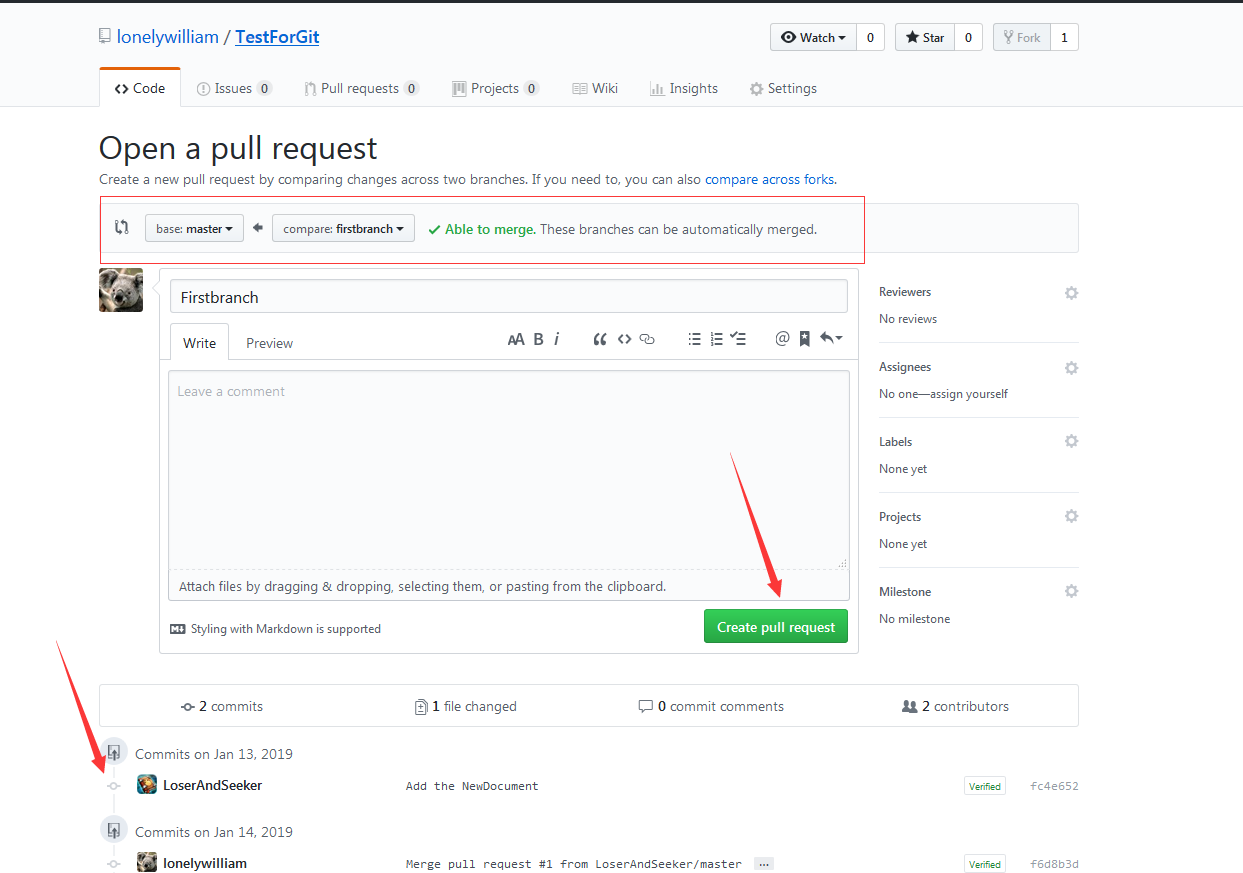Select the Write tab in editor
The height and width of the screenshot is (873, 1243).
pyautogui.click(x=199, y=342)
